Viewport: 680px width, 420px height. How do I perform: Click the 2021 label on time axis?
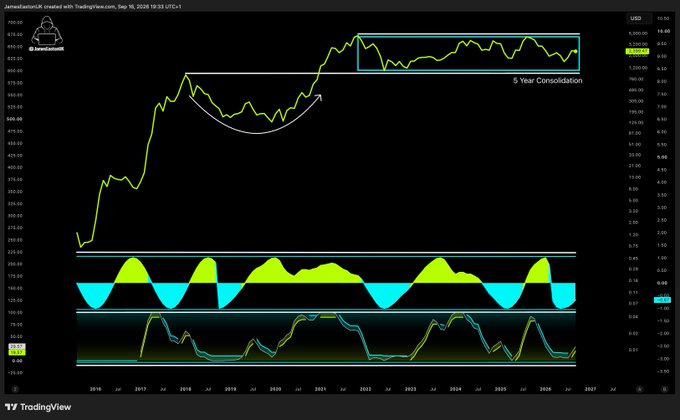click(320, 389)
